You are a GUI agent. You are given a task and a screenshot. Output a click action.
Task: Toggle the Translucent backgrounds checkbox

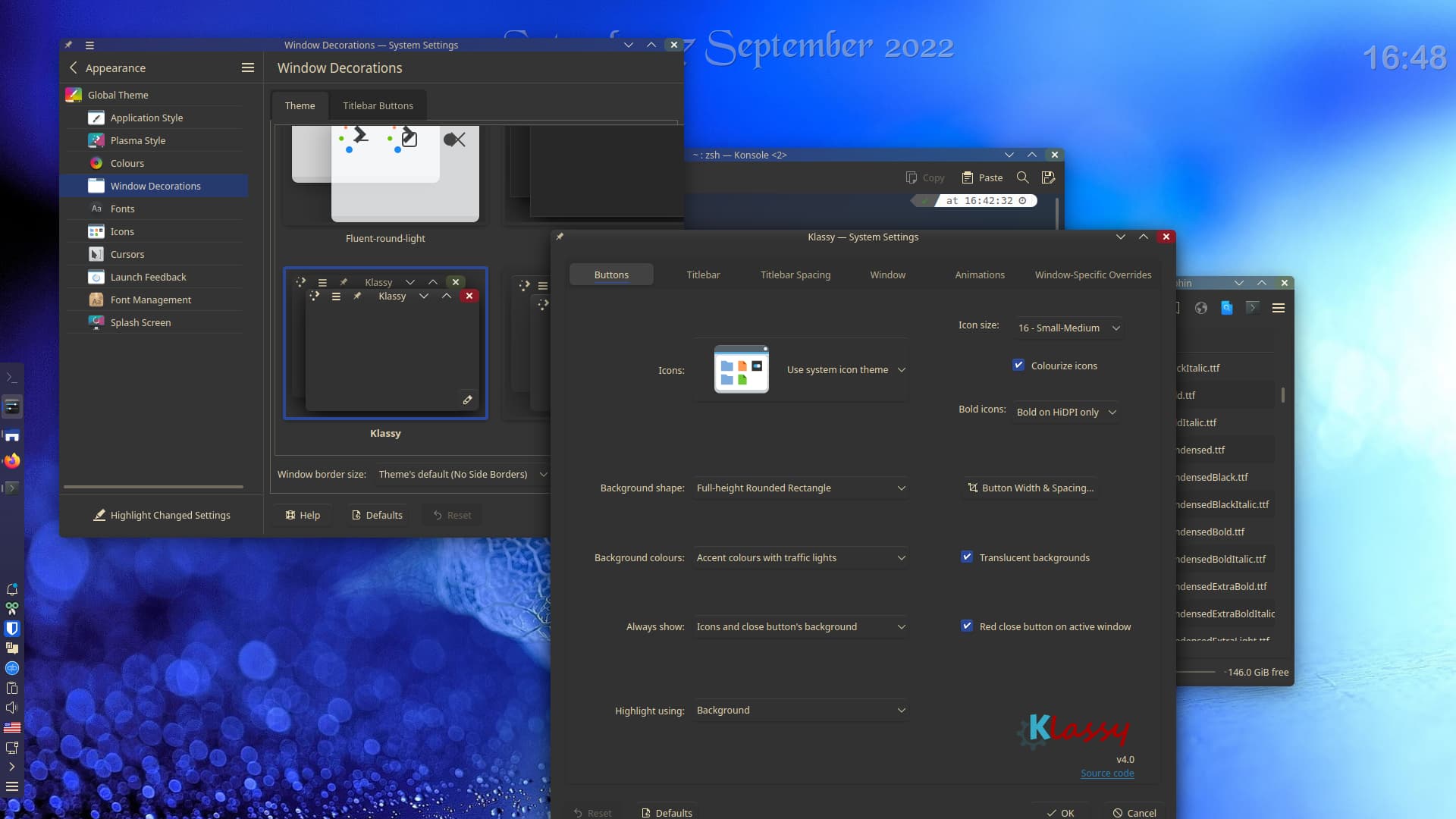click(967, 557)
